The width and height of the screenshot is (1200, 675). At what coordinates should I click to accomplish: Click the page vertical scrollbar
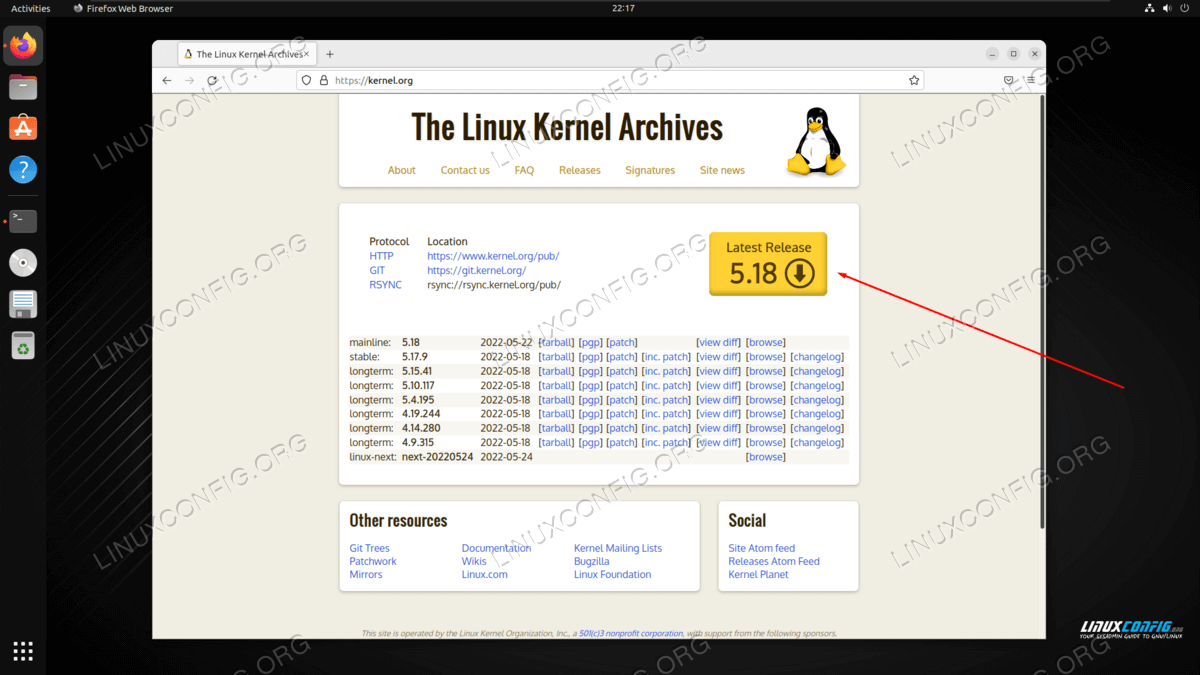[x=1042, y=311]
